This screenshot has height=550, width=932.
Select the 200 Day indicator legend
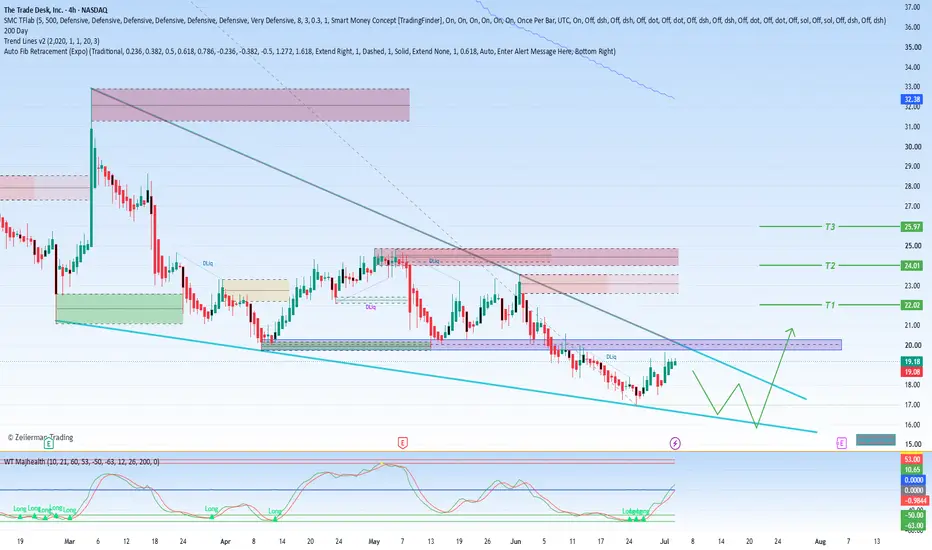(x=15, y=31)
